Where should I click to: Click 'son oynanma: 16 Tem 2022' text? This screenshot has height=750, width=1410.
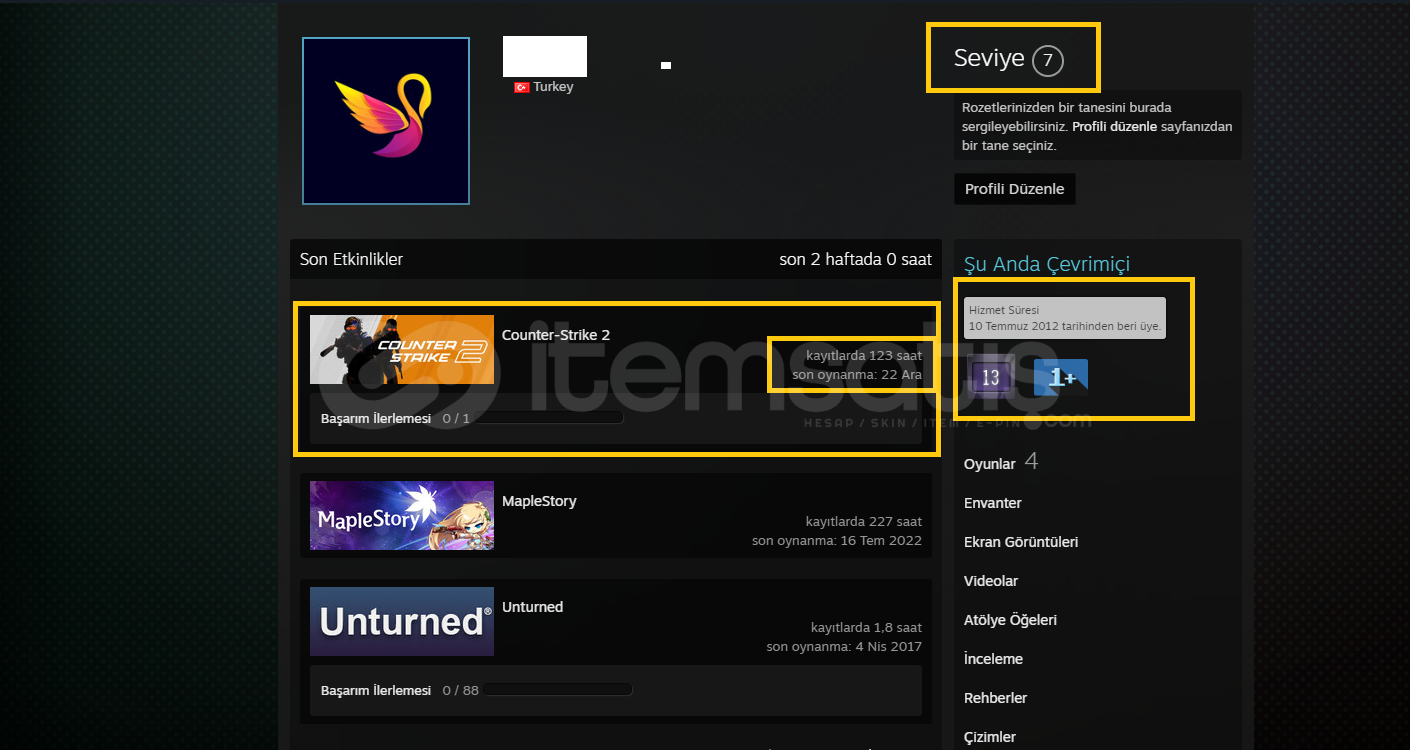tap(837, 540)
